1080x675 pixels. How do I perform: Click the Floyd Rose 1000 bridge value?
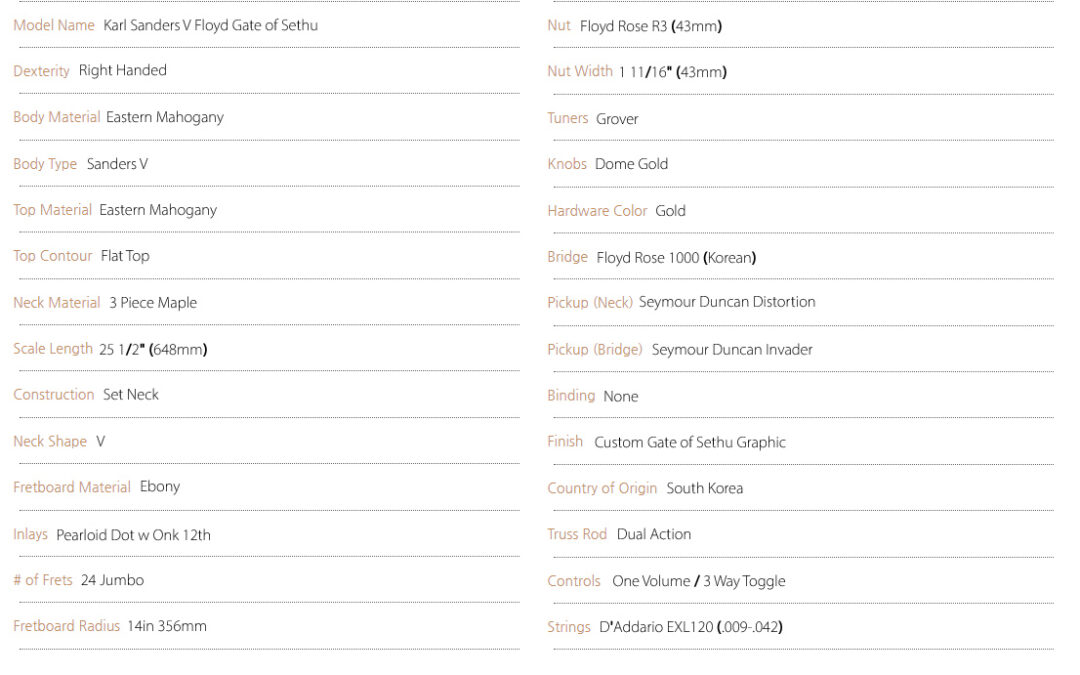676,258
